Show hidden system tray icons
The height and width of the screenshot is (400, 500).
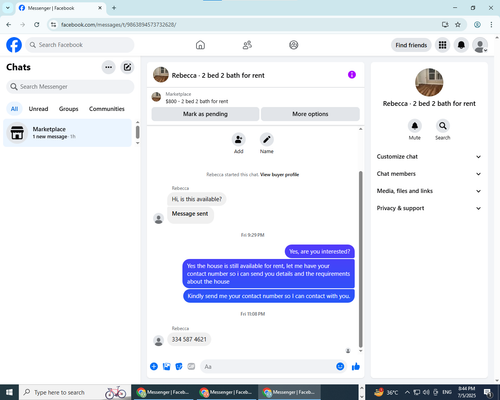pyautogui.click(x=407, y=392)
